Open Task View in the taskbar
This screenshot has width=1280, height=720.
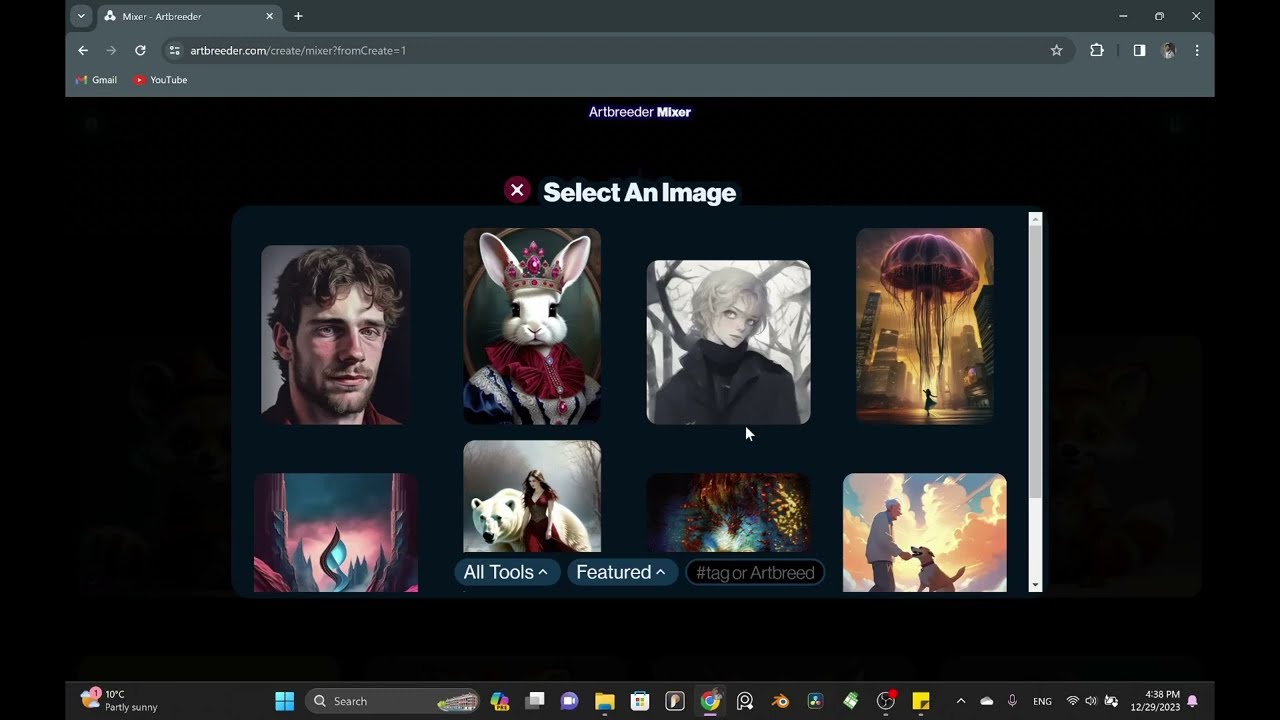point(535,701)
